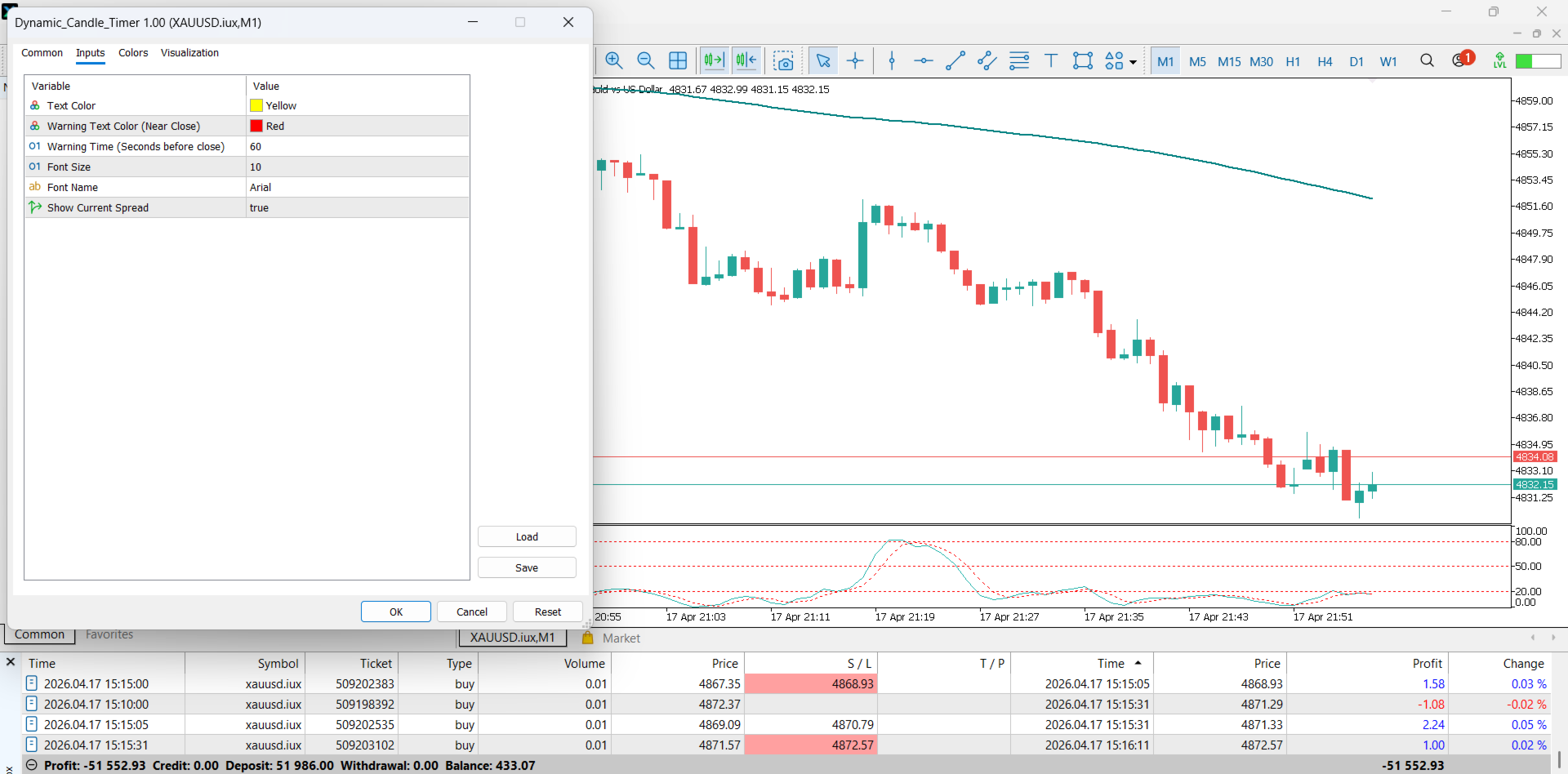The height and width of the screenshot is (774, 1568).
Task: Click the tile windows grid icon
Action: pyautogui.click(x=678, y=60)
